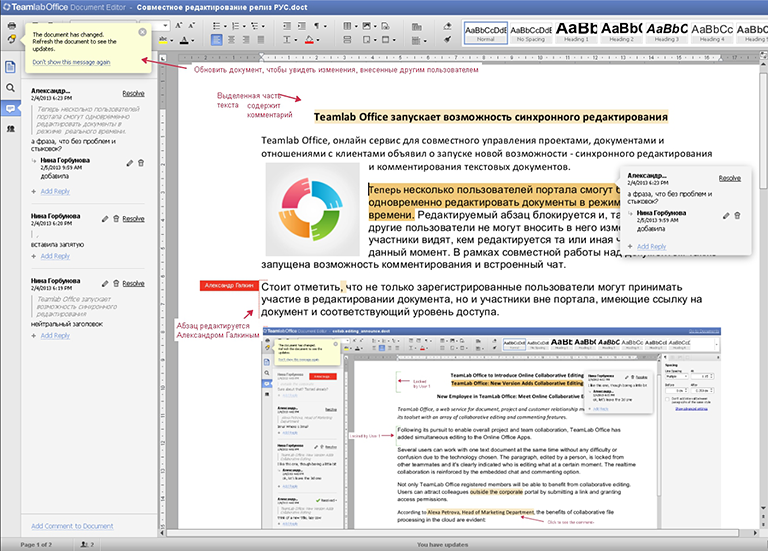768x551 pixels.
Task: Click the increase font size icon
Action: coord(179,25)
